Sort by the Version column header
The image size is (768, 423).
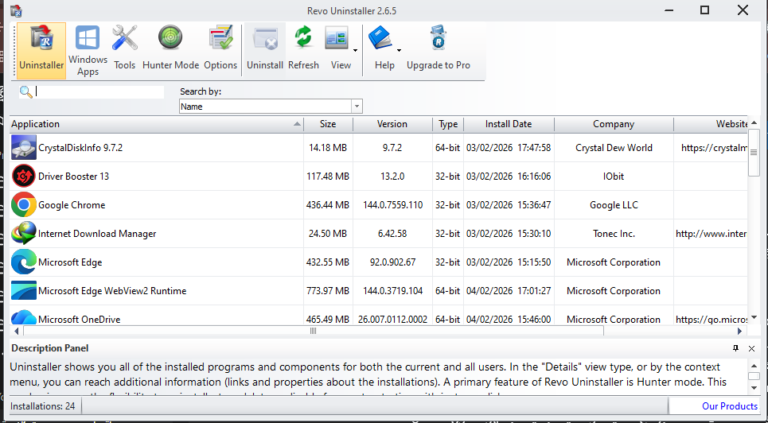[x=392, y=124]
